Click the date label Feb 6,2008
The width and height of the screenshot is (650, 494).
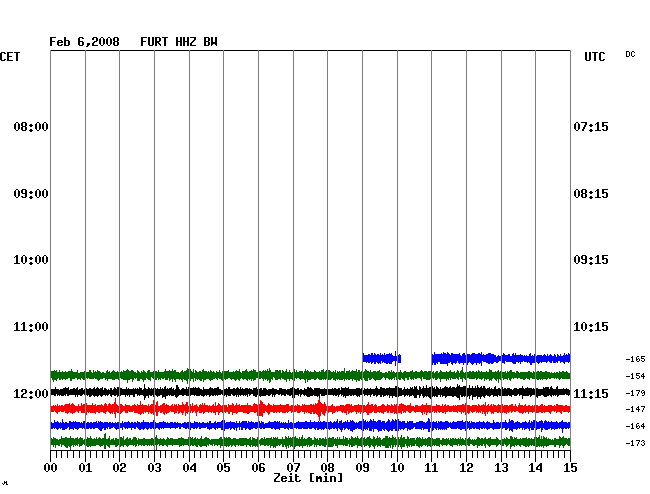[x=84, y=42]
